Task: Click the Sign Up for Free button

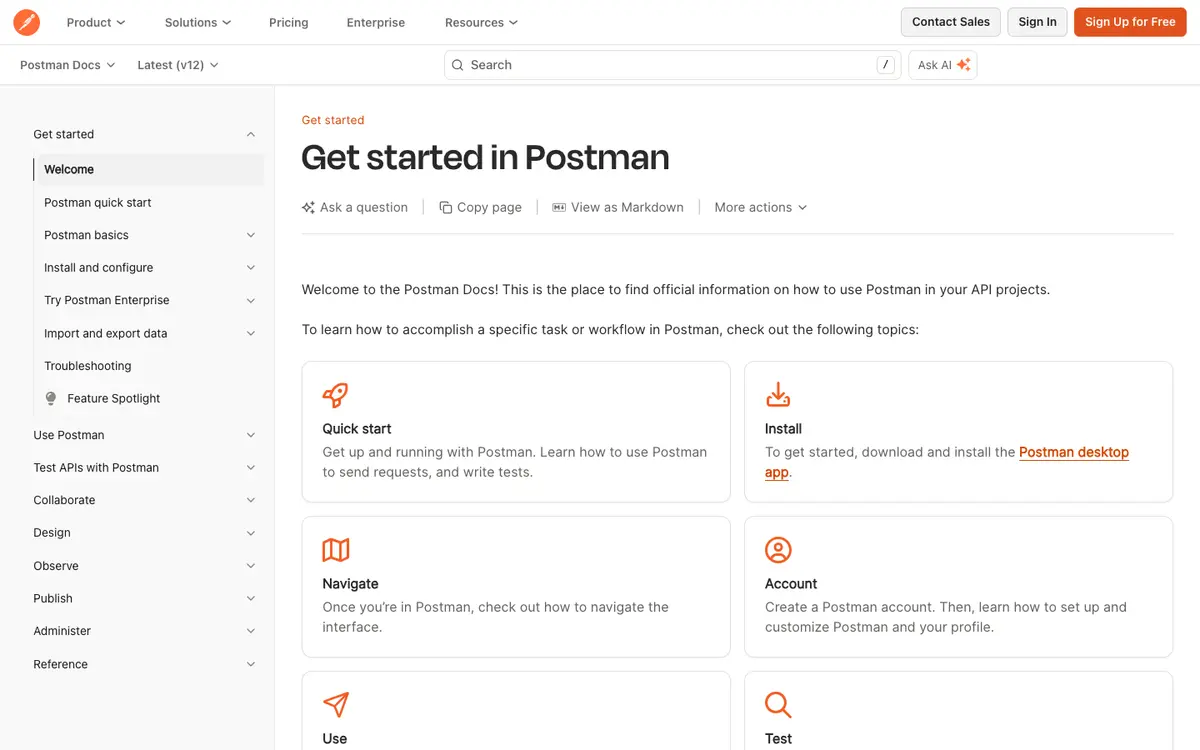Action: point(1130,22)
